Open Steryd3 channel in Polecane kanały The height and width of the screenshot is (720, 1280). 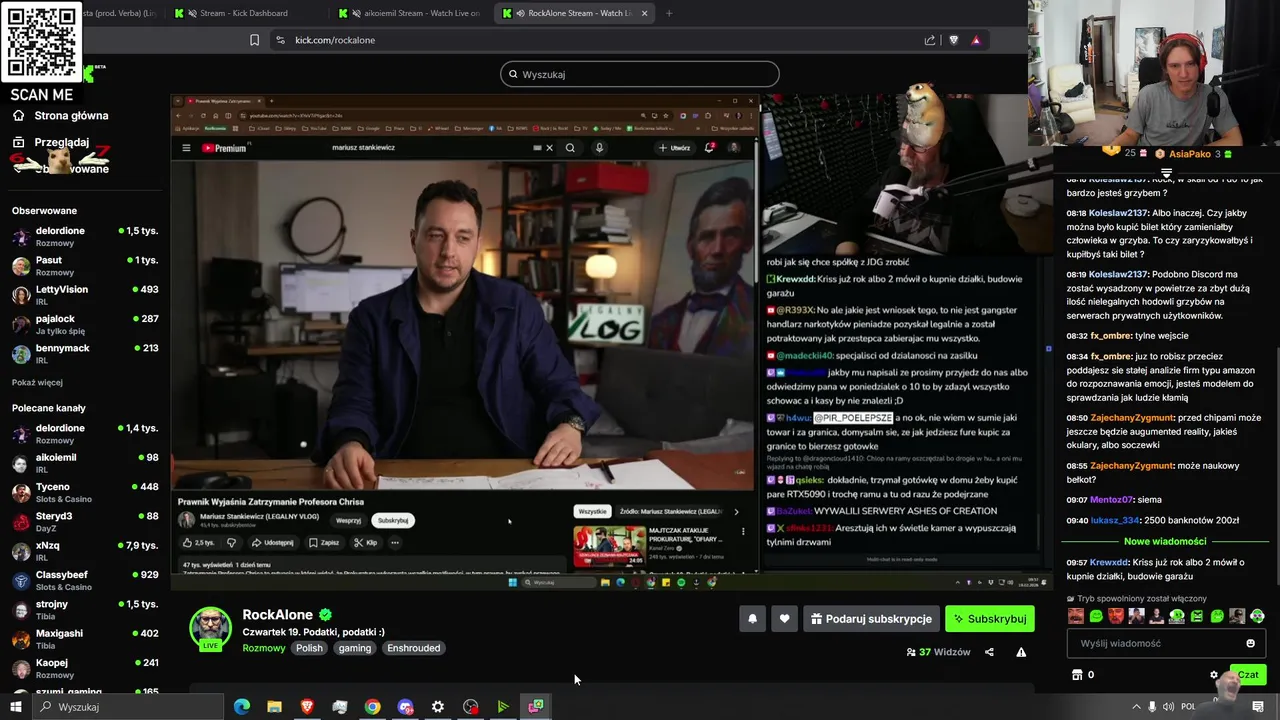[x=84, y=521]
